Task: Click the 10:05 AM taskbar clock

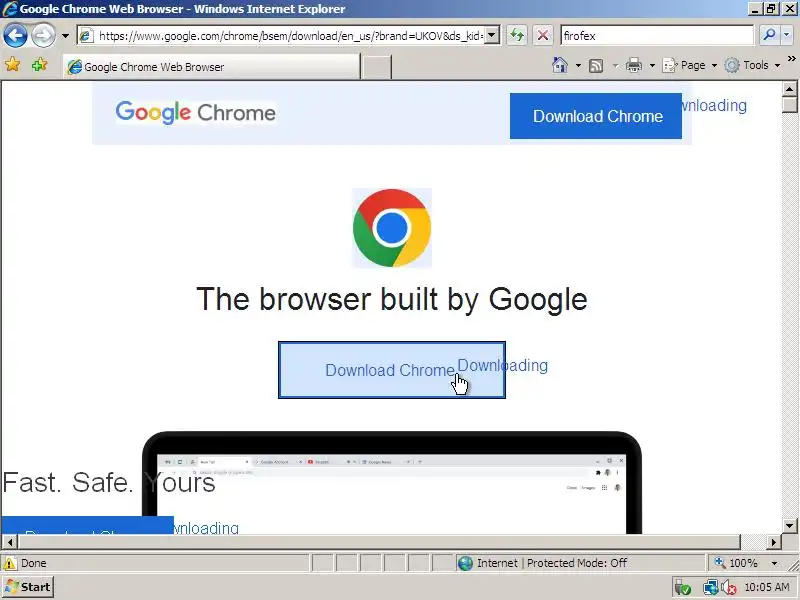Action: point(767,587)
